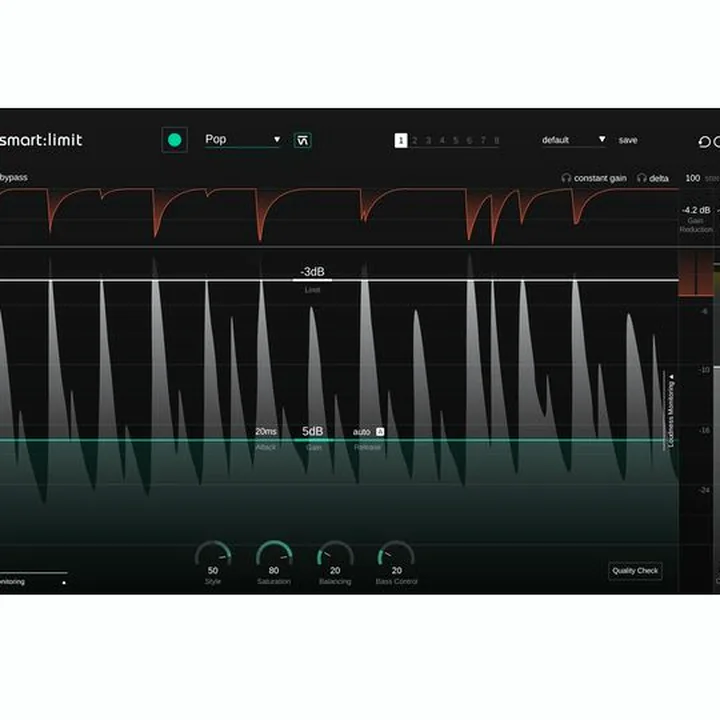Click the -4.2 dB gain reduction readout

point(696,210)
